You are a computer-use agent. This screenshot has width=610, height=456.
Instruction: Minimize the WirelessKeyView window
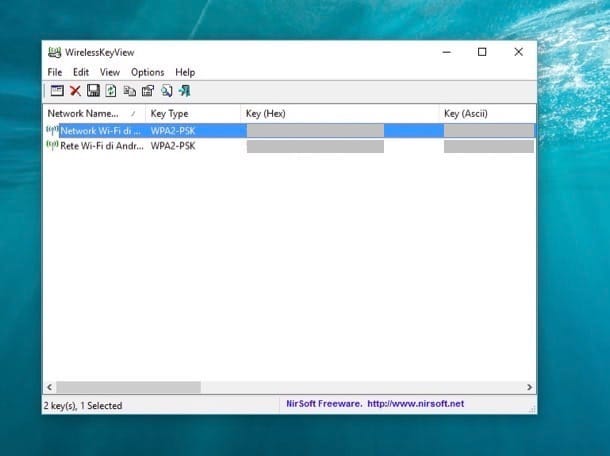[447, 52]
